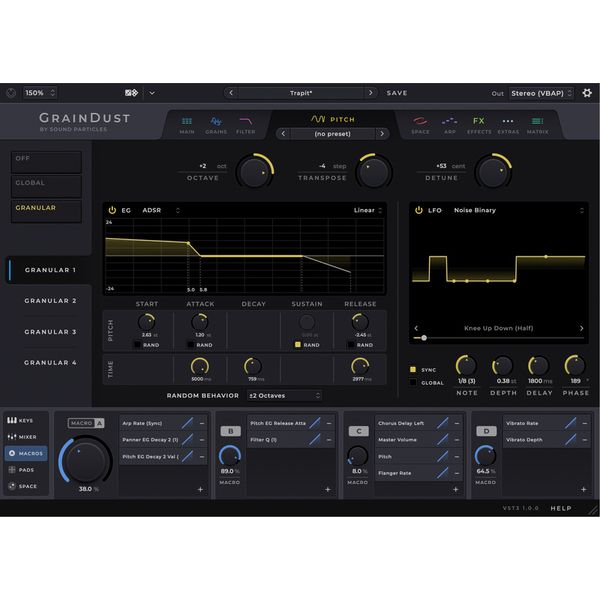
Task: Remove Filter Q (1) from Macro B
Action: [x=329, y=440]
